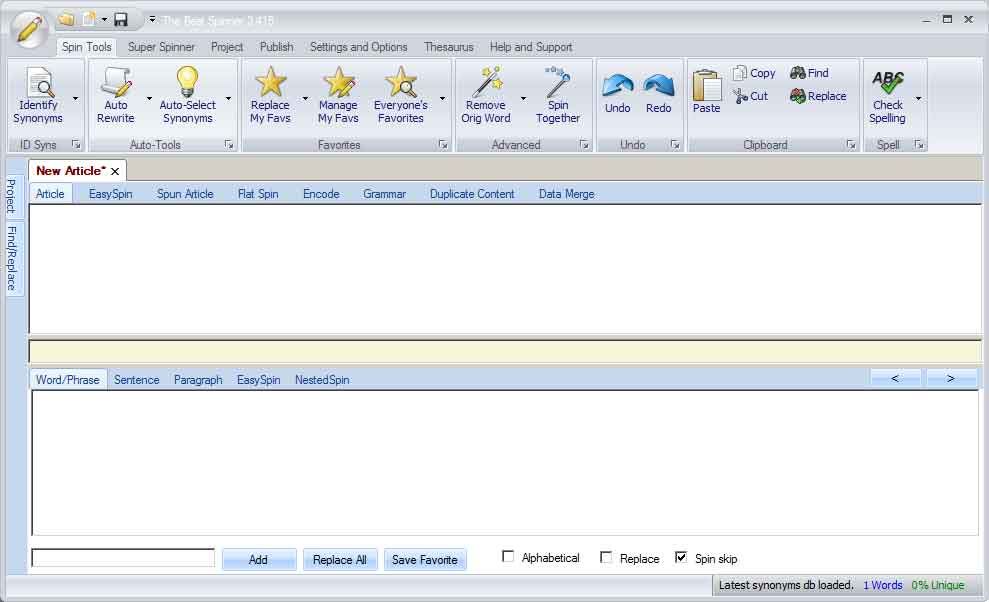
Task: Click the synonym entry input field
Action: click(x=123, y=558)
